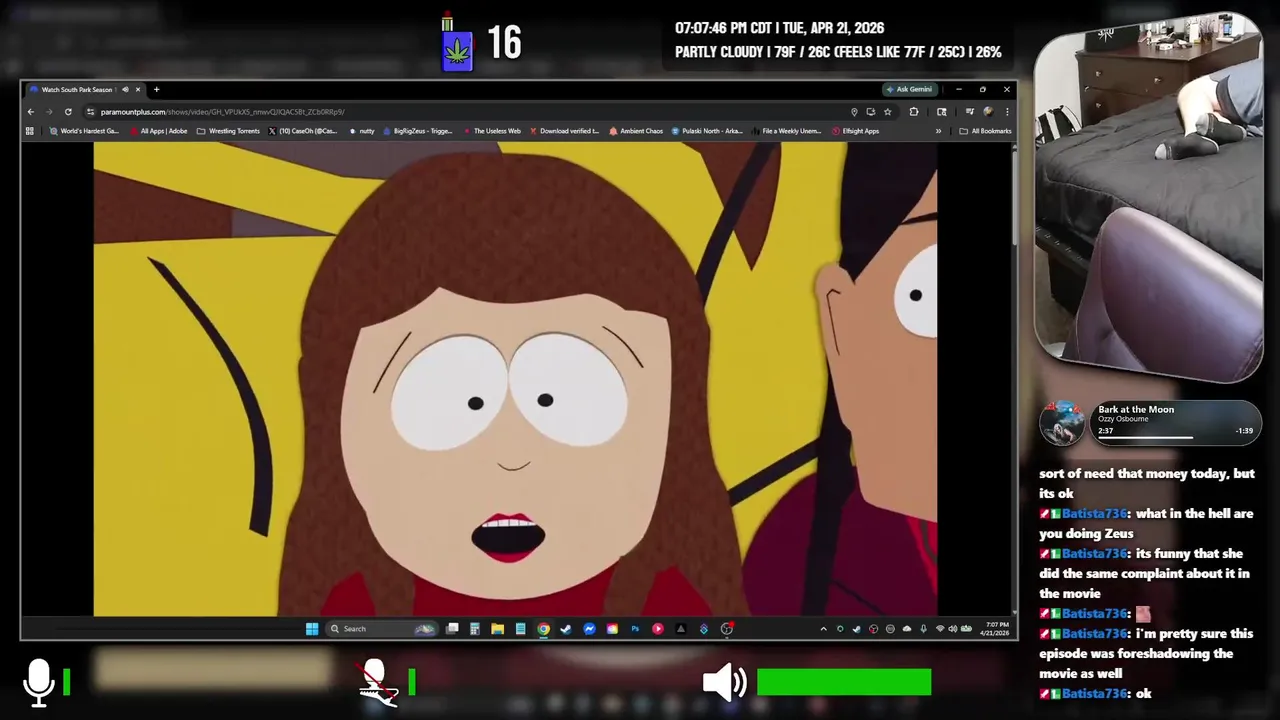Open the bookmarks apps grid icon

[29, 131]
